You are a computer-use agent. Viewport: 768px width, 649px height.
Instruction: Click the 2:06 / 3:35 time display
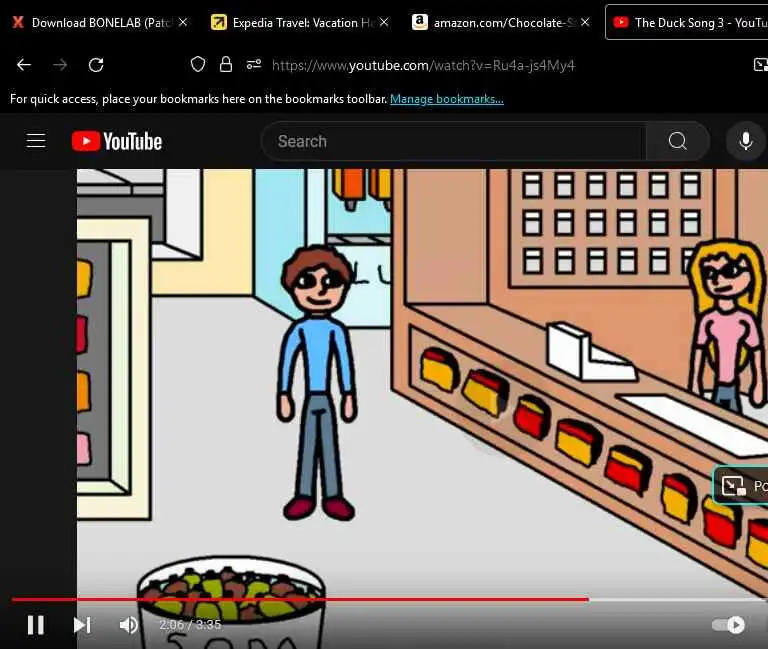tap(190, 625)
